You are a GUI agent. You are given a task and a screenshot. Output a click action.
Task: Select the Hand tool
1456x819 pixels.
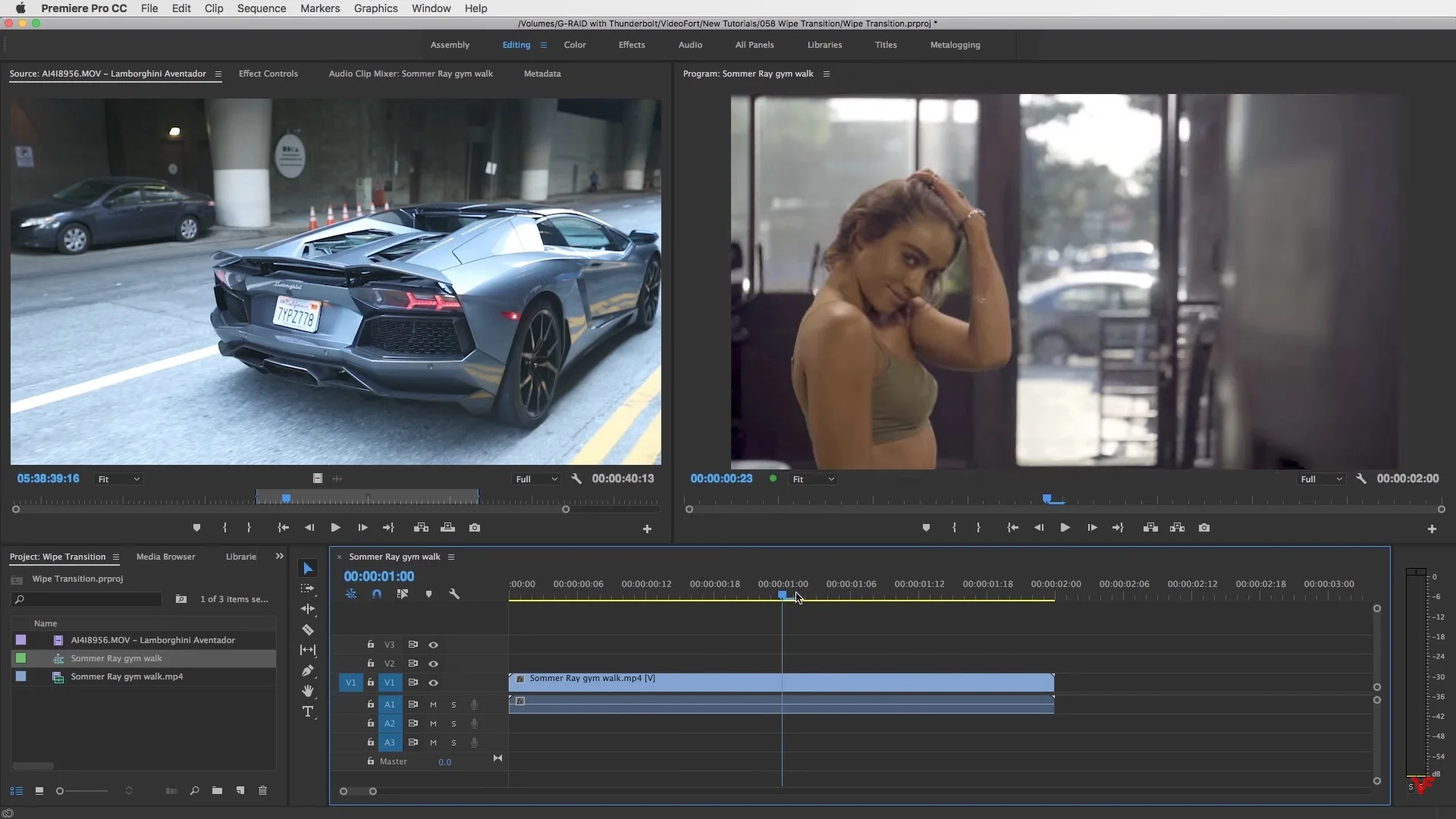308,691
